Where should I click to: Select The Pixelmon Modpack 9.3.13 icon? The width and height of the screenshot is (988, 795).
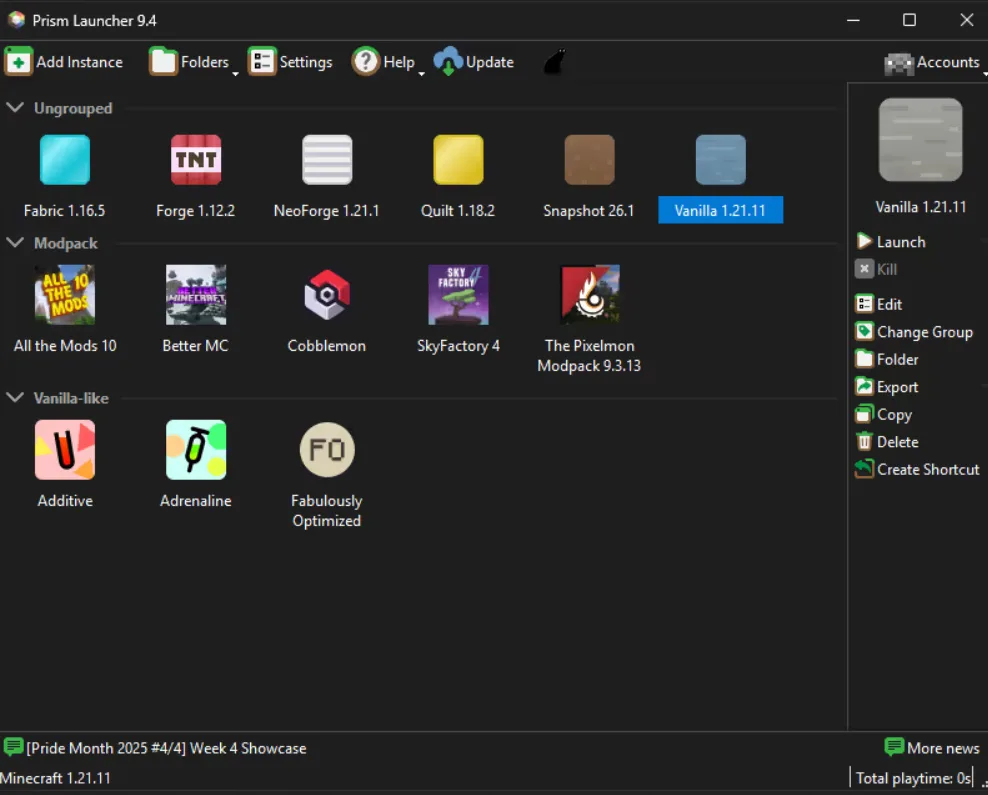coord(590,295)
